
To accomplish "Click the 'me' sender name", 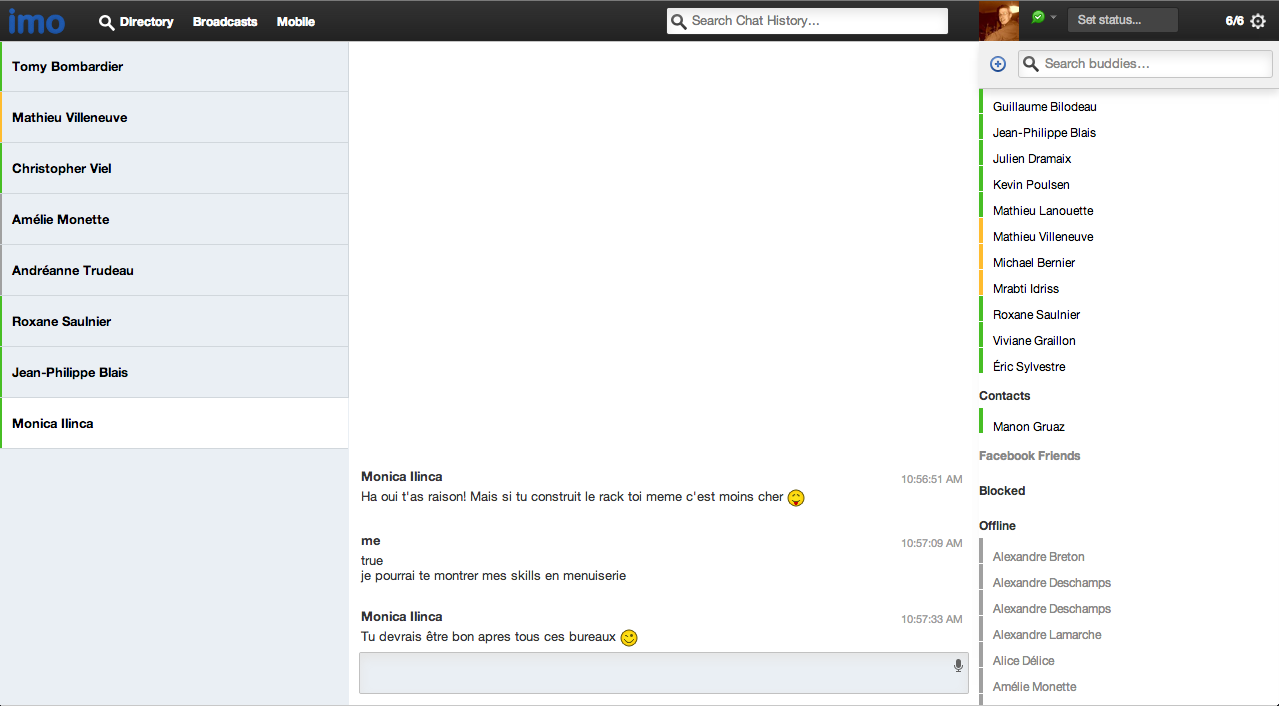I will coord(371,541).
